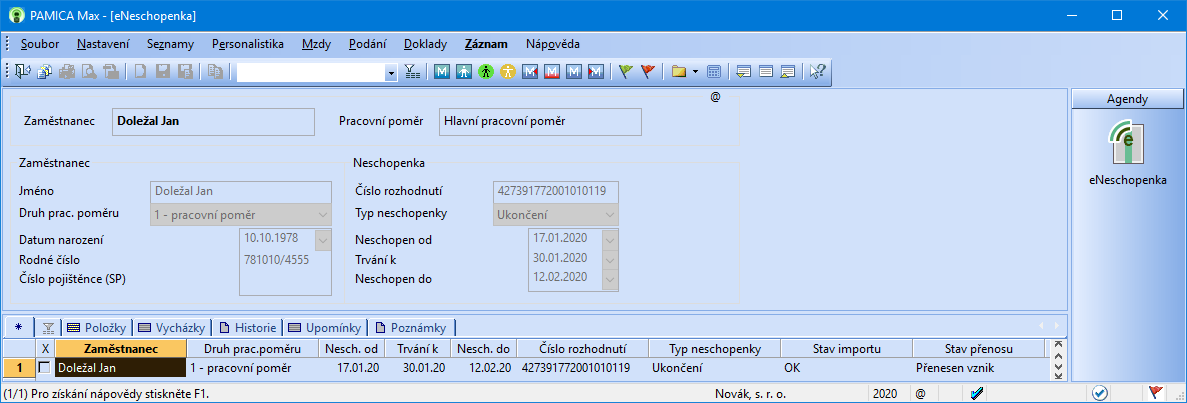Click the toolbar search text box
Screen dimensions: 1187x403
pos(311,72)
